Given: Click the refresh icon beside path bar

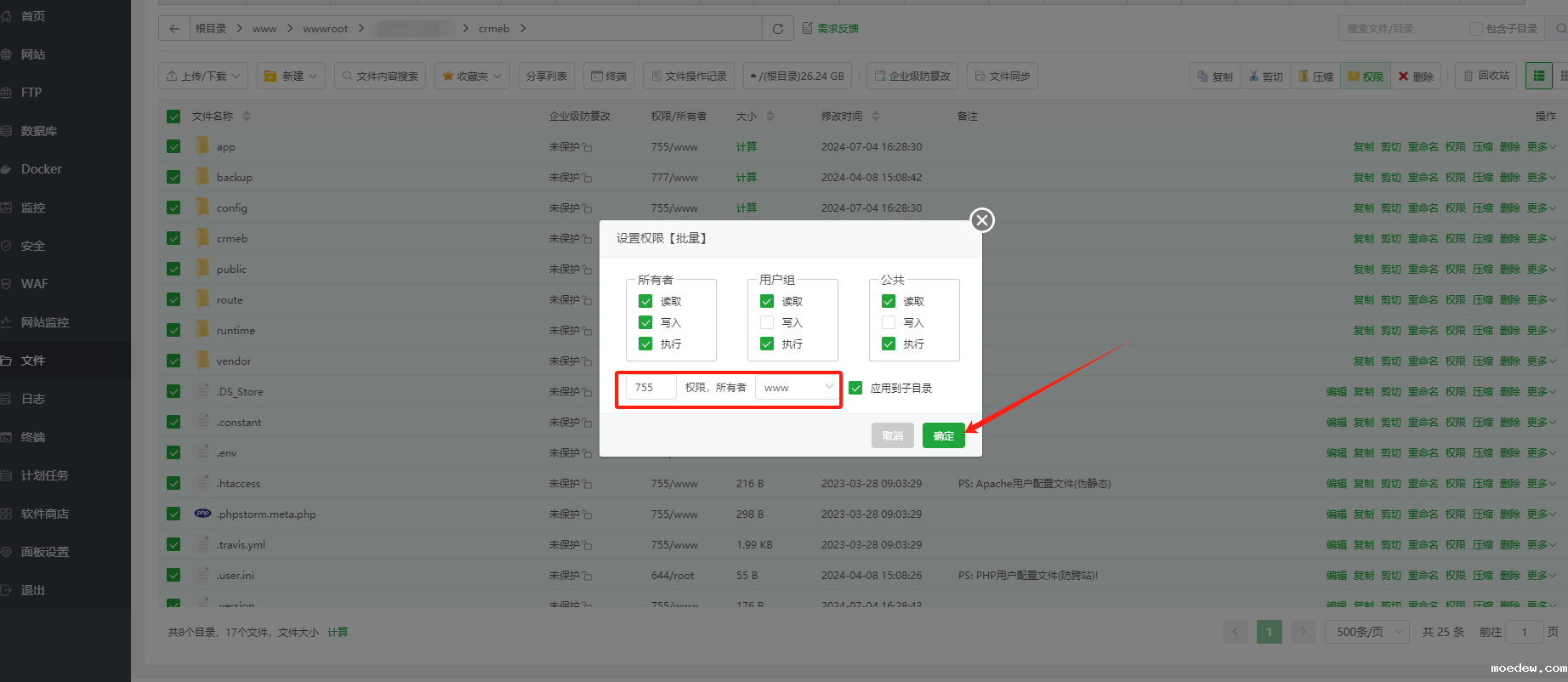Looking at the screenshot, I should tap(777, 29).
